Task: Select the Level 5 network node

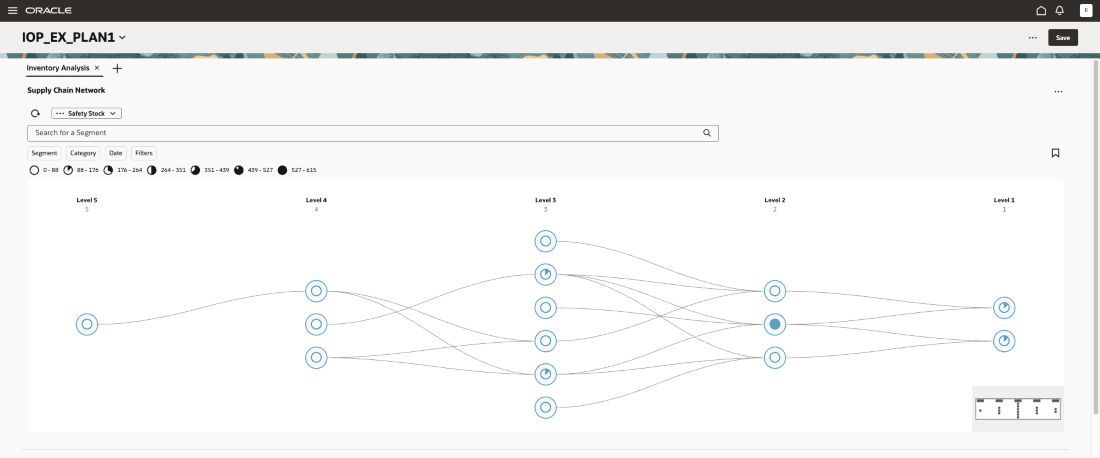Action: tap(87, 325)
